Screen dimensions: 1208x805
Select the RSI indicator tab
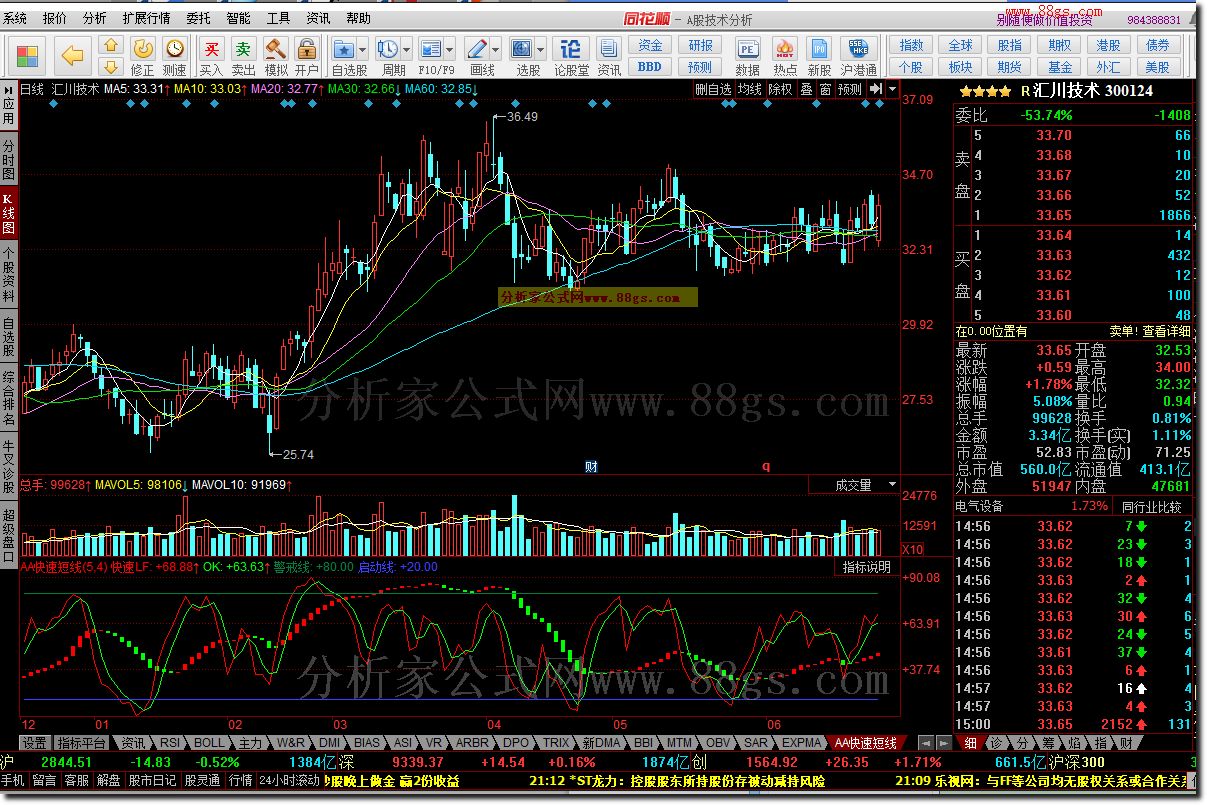click(x=170, y=743)
